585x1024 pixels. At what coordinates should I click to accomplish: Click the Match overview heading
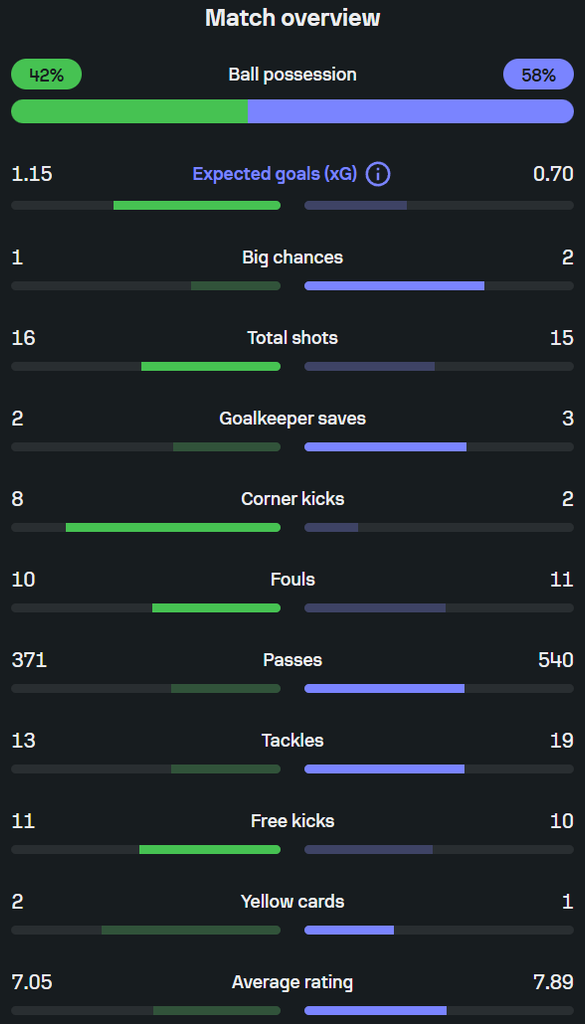(x=292, y=18)
